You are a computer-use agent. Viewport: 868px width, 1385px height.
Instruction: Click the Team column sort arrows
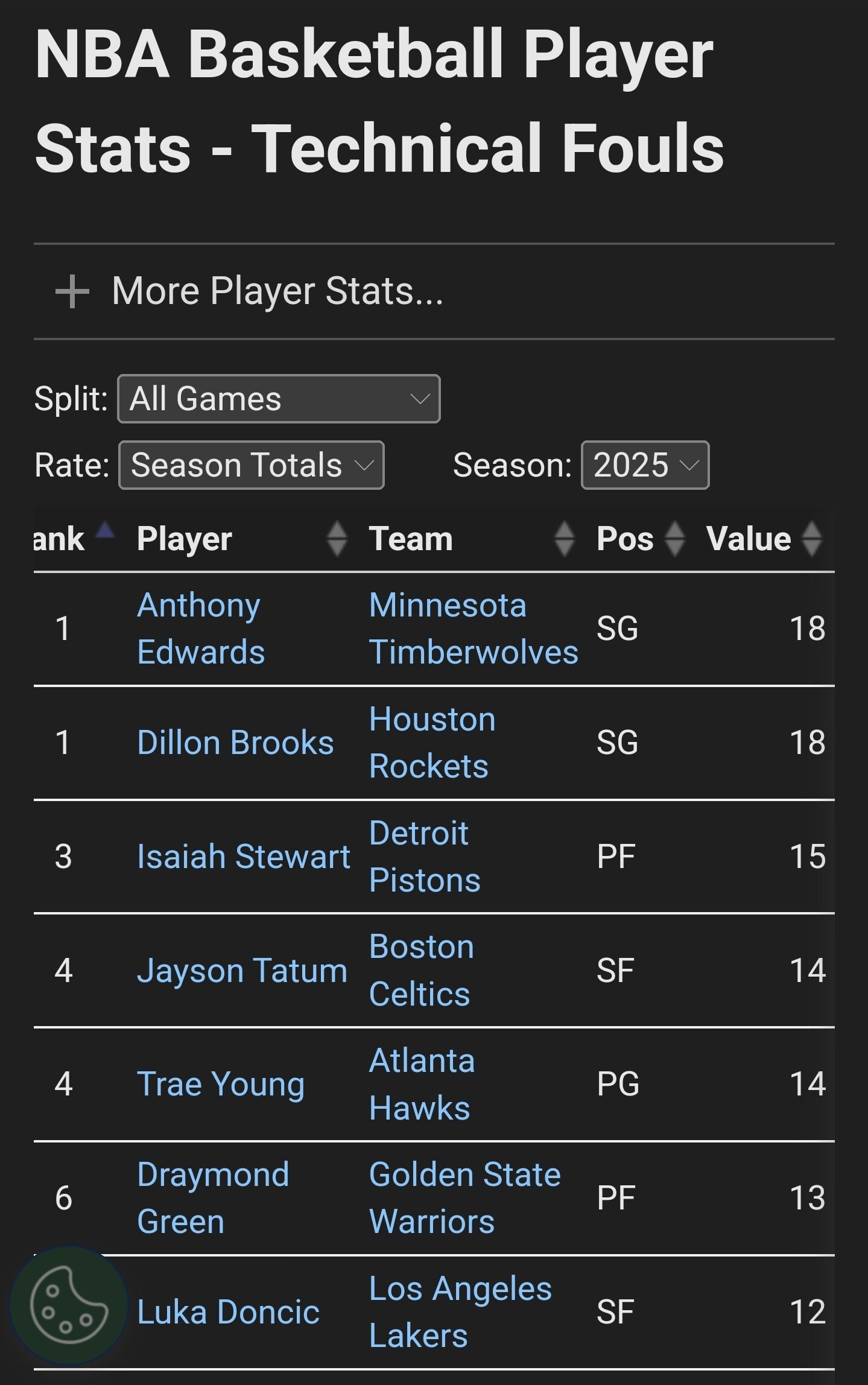(x=564, y=538)
